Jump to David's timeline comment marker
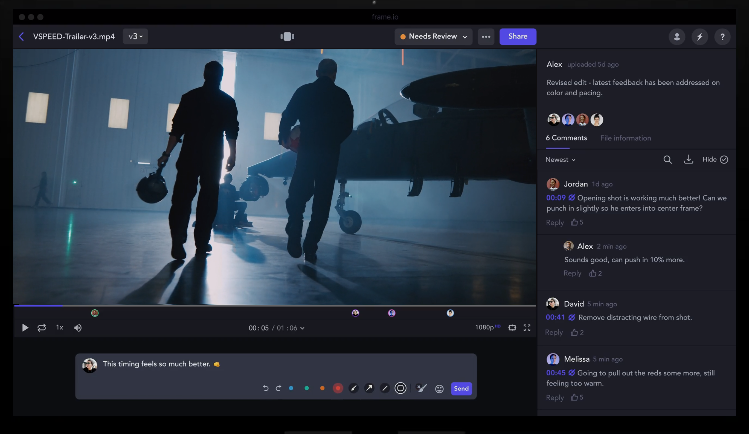 point(355,313)
